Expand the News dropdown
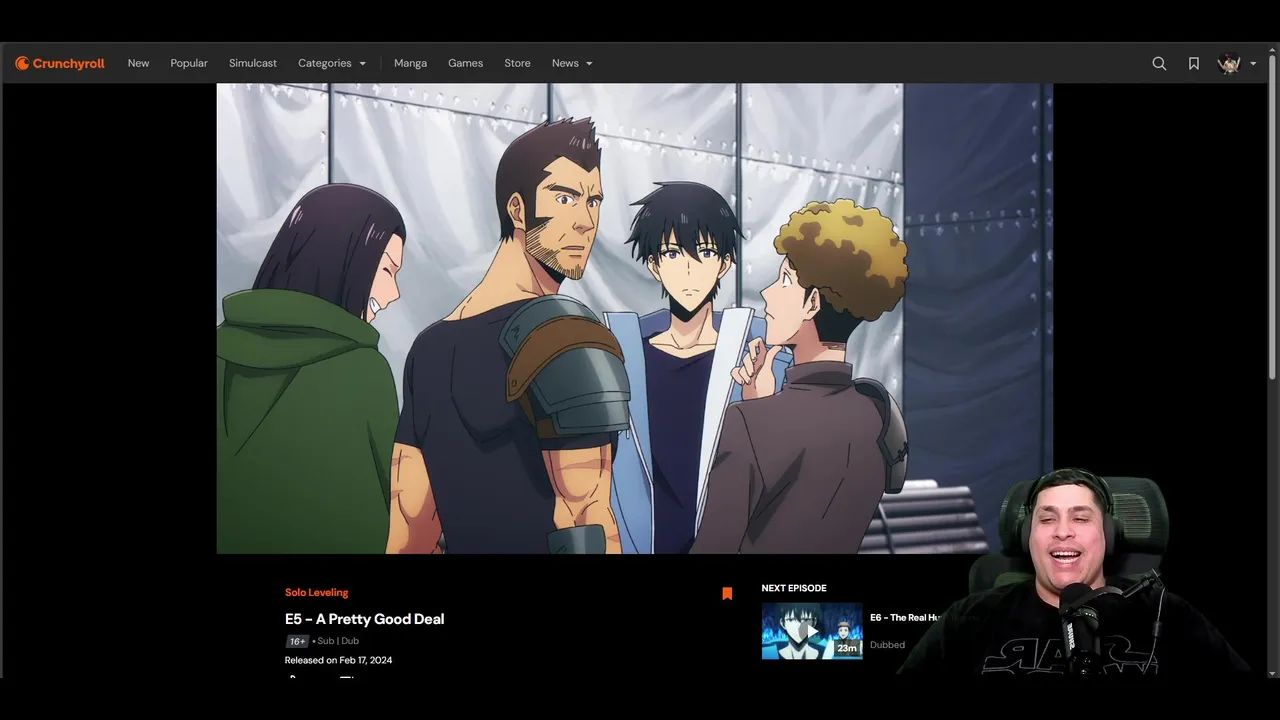The height and width of the screenshot is (720, 1280). click(x=572, y=63)
